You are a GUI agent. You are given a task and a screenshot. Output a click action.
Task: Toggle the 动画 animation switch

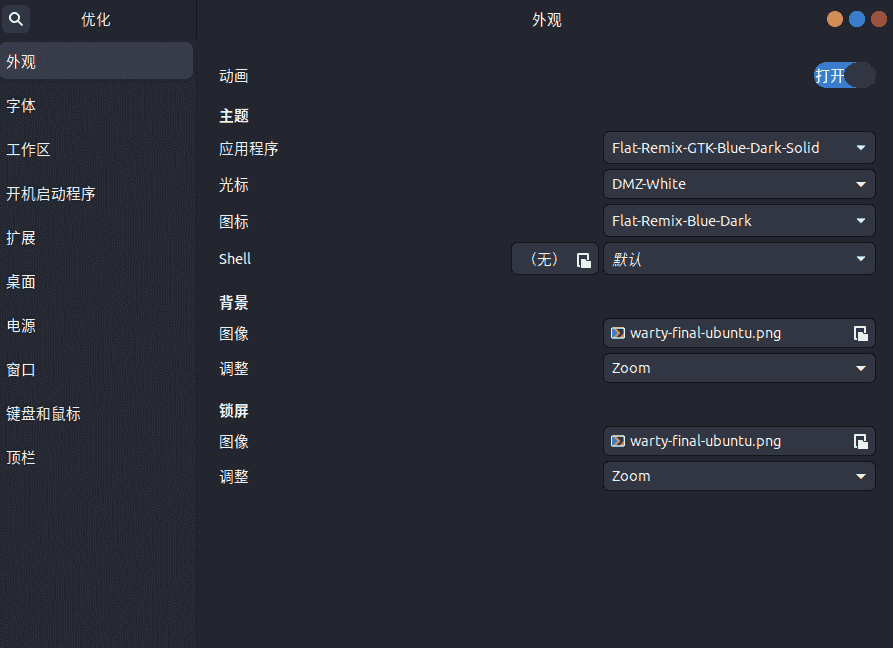tap(843, 76)
